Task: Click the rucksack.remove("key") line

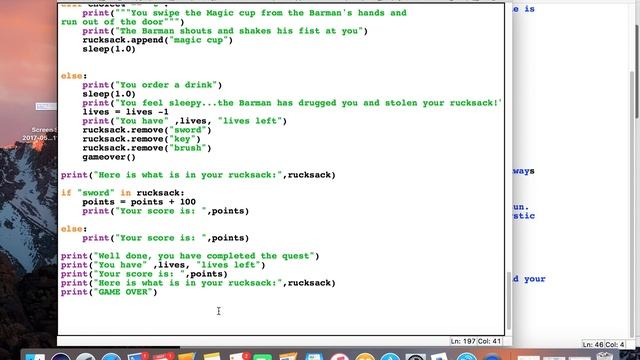Action: [x=141, y=139]
